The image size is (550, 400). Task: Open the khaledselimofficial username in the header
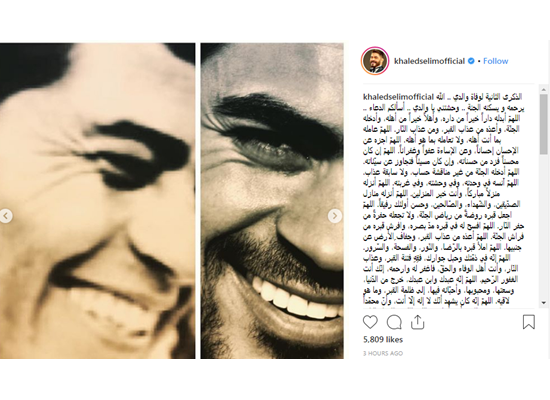pyautogui.click(x=429, y=61)
